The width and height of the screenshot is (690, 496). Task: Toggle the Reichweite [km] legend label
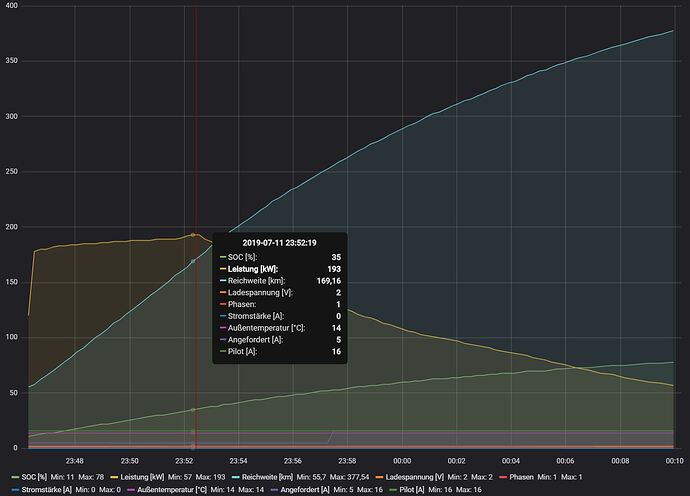(267, 477)
